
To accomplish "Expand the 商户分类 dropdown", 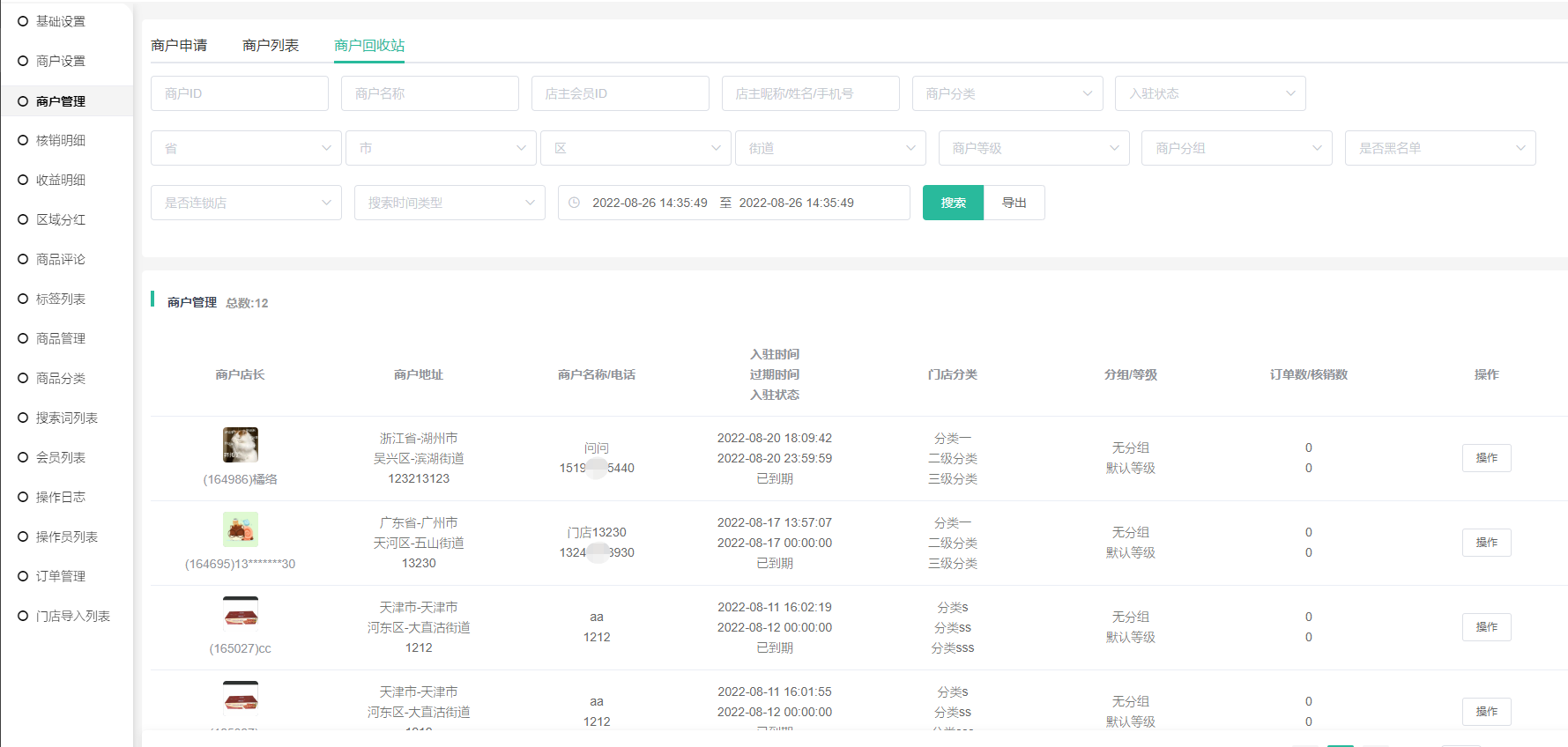I will coord(1007,93).
